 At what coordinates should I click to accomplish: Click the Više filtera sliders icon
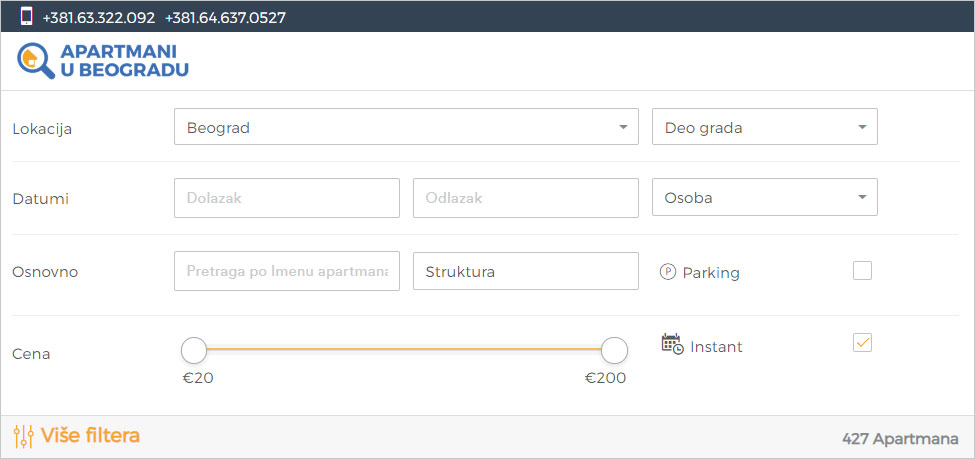(x=23, y=436)
